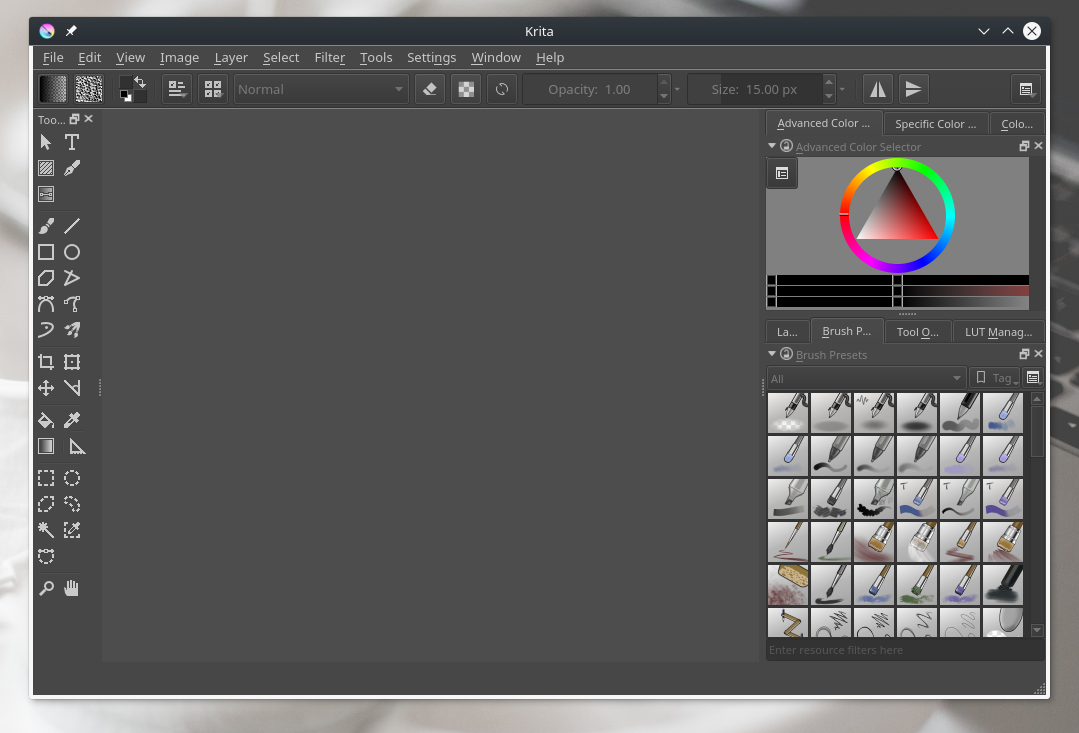This screenshot has width=1079, height=733.
Task: Open the choose brush preset button
Action: pos(213,89)
